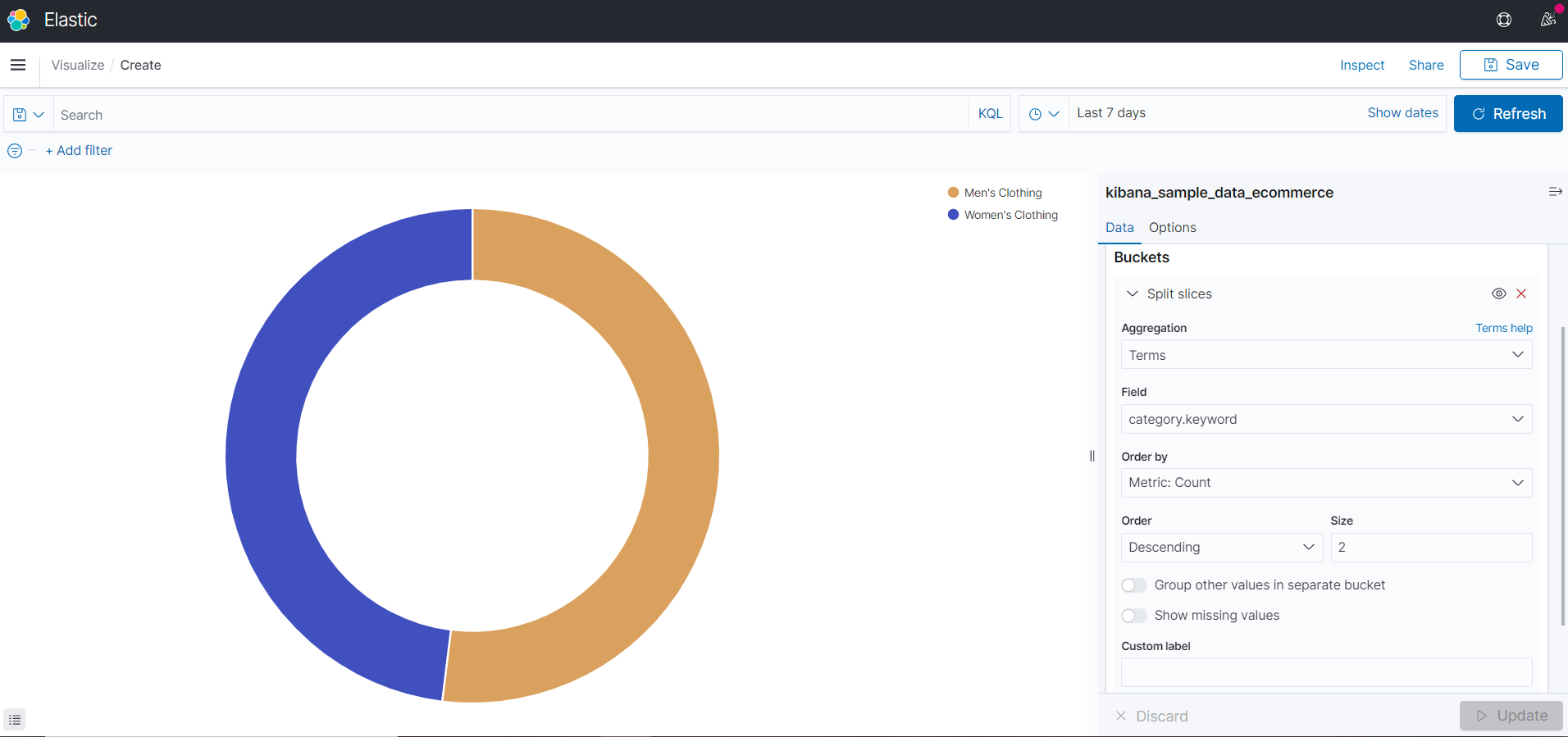Screen dimensions: 1568x737
Task: Click the Create breadcrumb text
Action: (141, 65)
